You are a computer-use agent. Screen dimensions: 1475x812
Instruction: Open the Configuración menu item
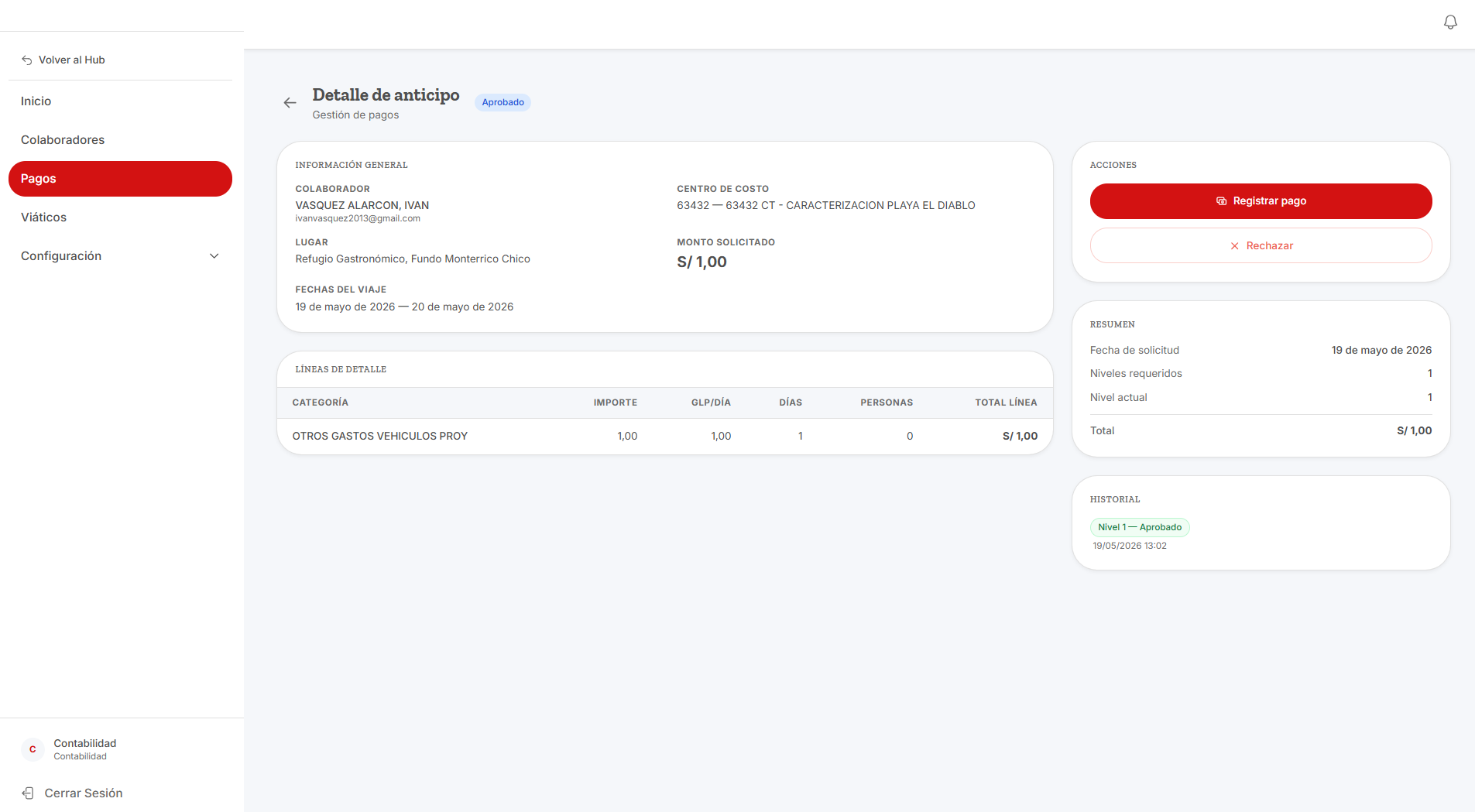pos(120,256)
